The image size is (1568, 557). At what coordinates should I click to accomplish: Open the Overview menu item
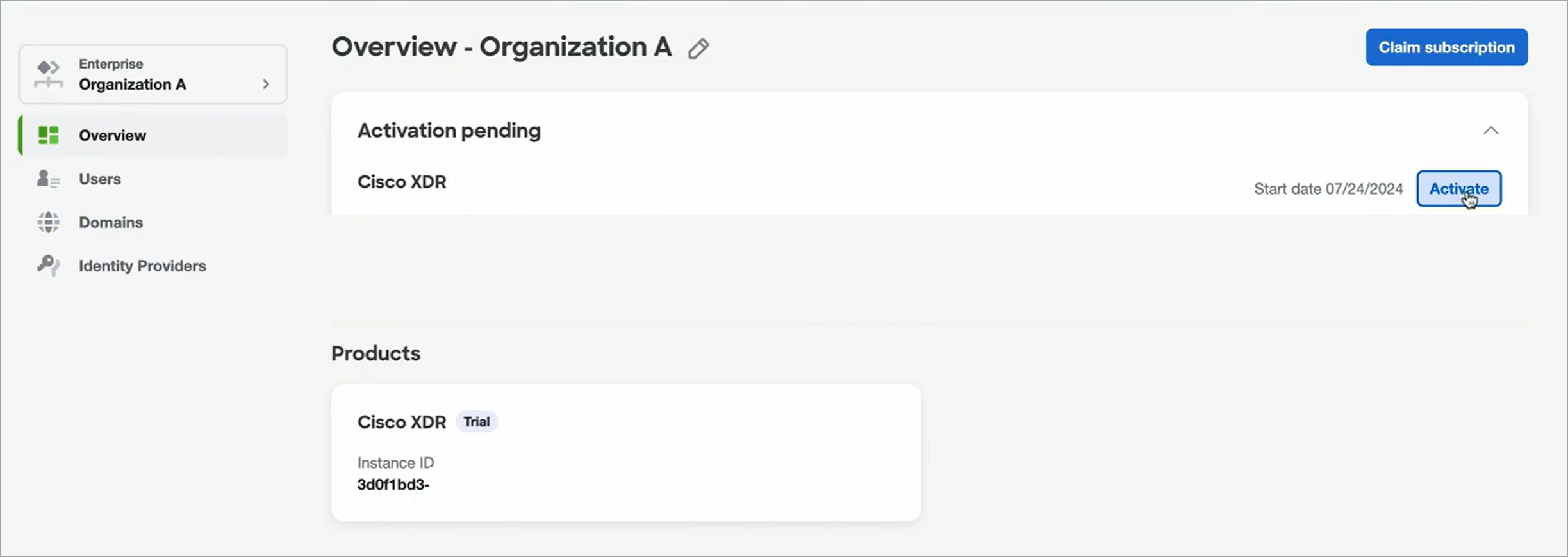click(x=153, y=135)
